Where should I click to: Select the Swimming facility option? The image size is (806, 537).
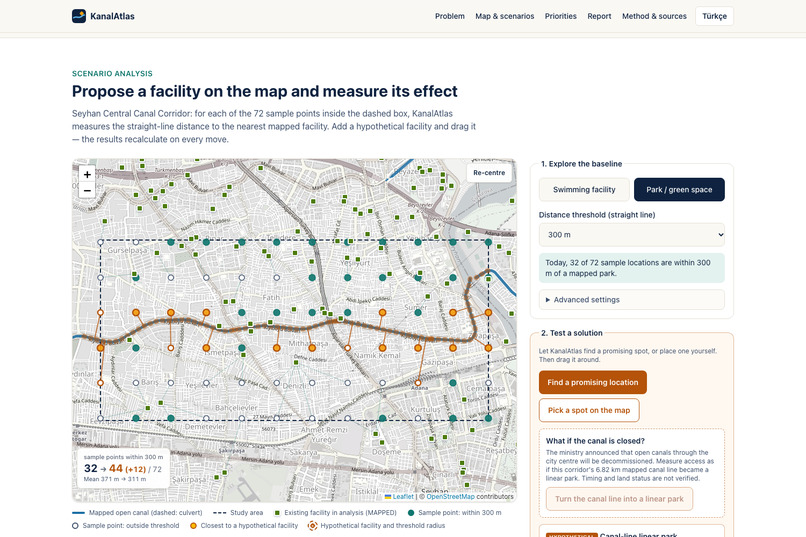584,190
